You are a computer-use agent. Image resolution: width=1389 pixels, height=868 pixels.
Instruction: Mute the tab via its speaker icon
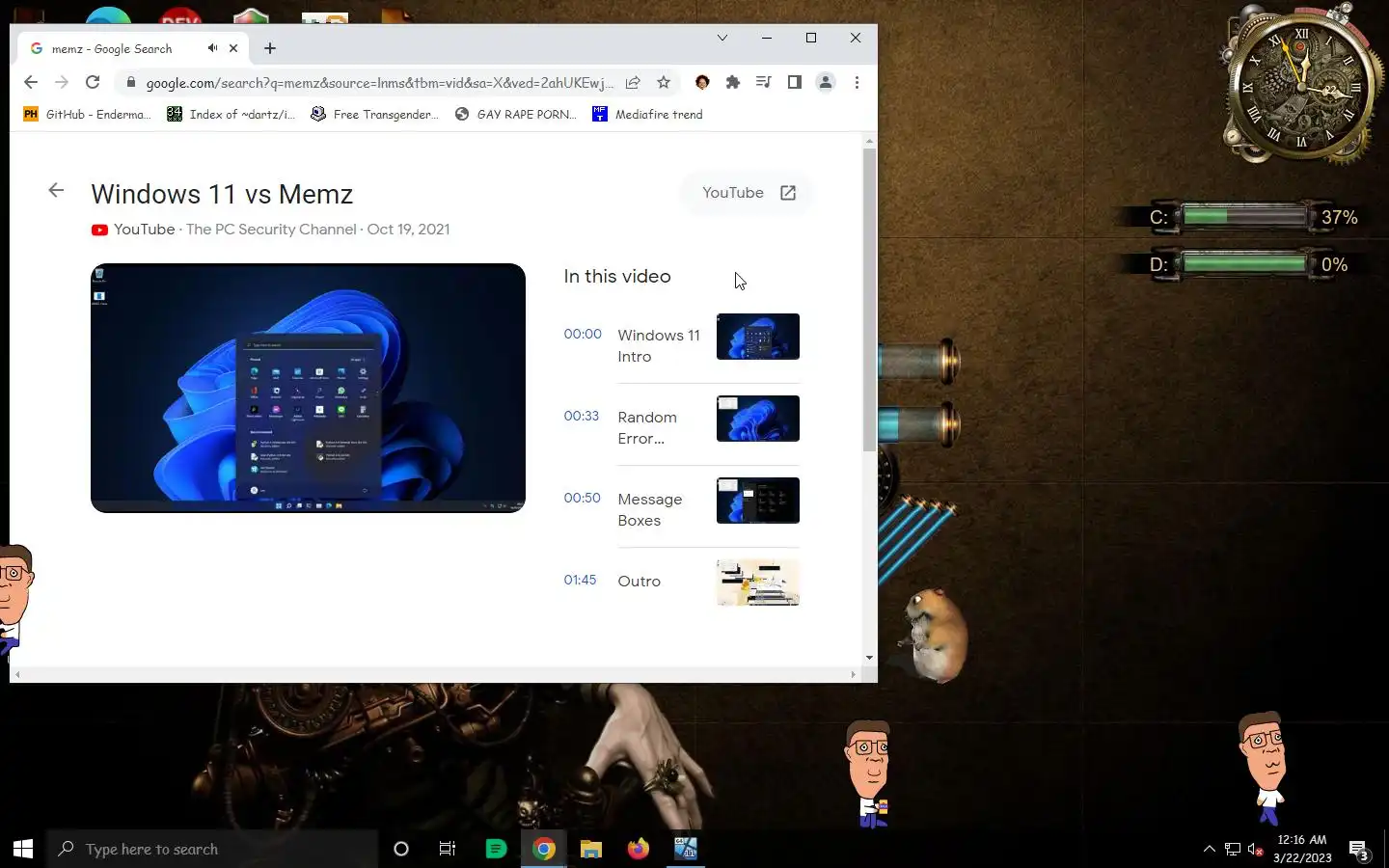point(212,48)
